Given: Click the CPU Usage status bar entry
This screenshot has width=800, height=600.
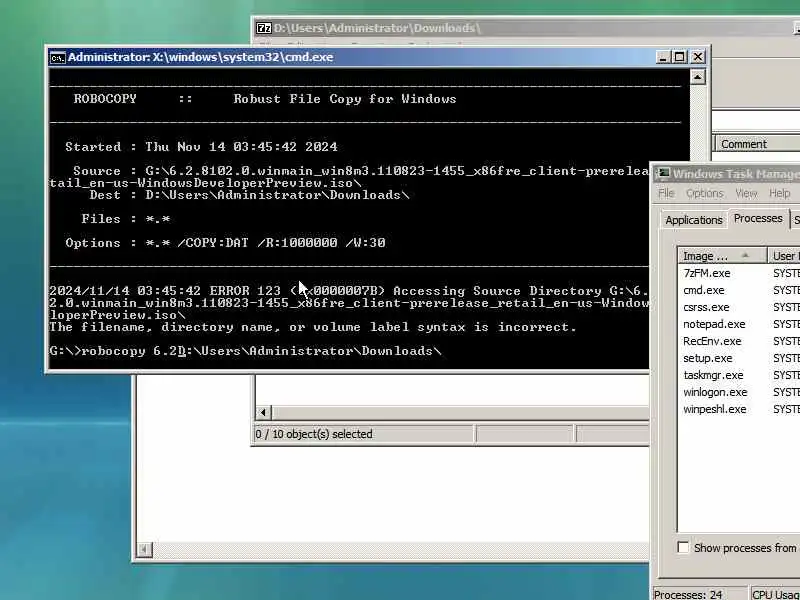Looking at the screenshot, I should [776, 594].
